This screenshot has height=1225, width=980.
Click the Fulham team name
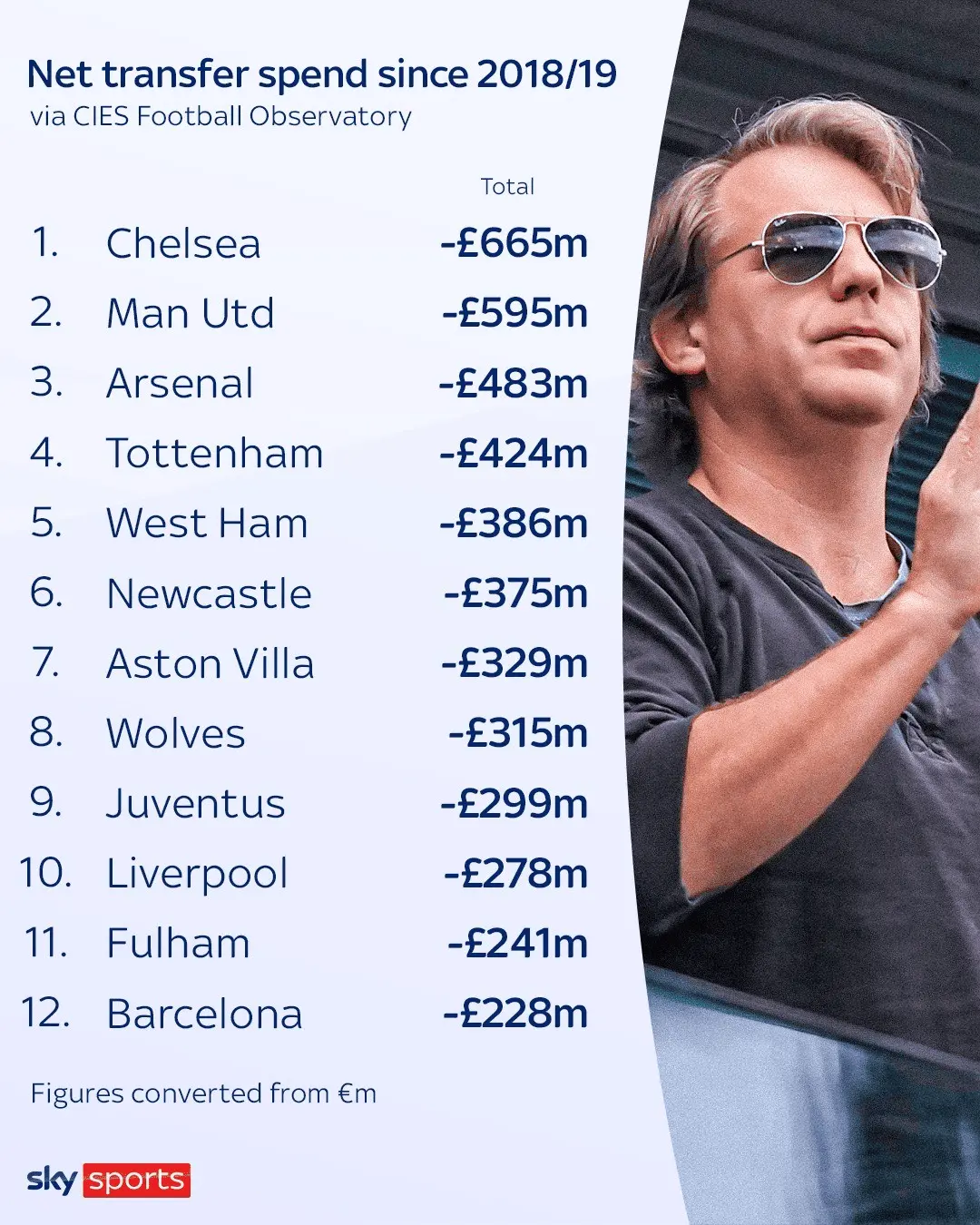click(178, 943)
